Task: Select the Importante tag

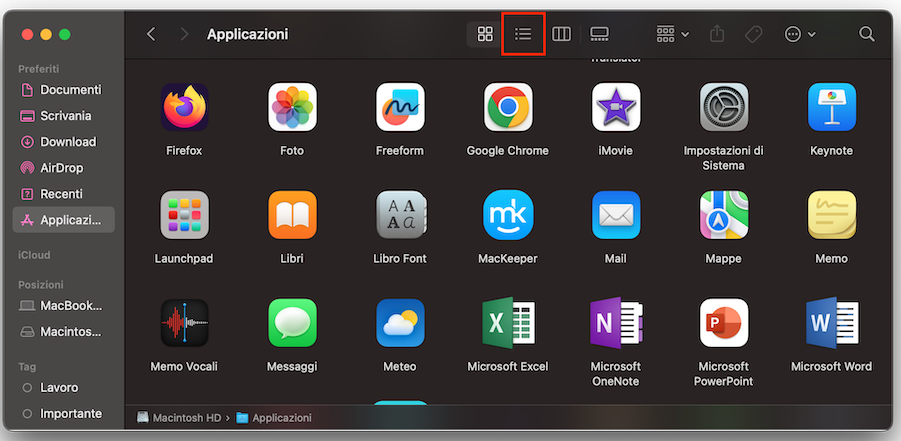Action: point(63,413)
